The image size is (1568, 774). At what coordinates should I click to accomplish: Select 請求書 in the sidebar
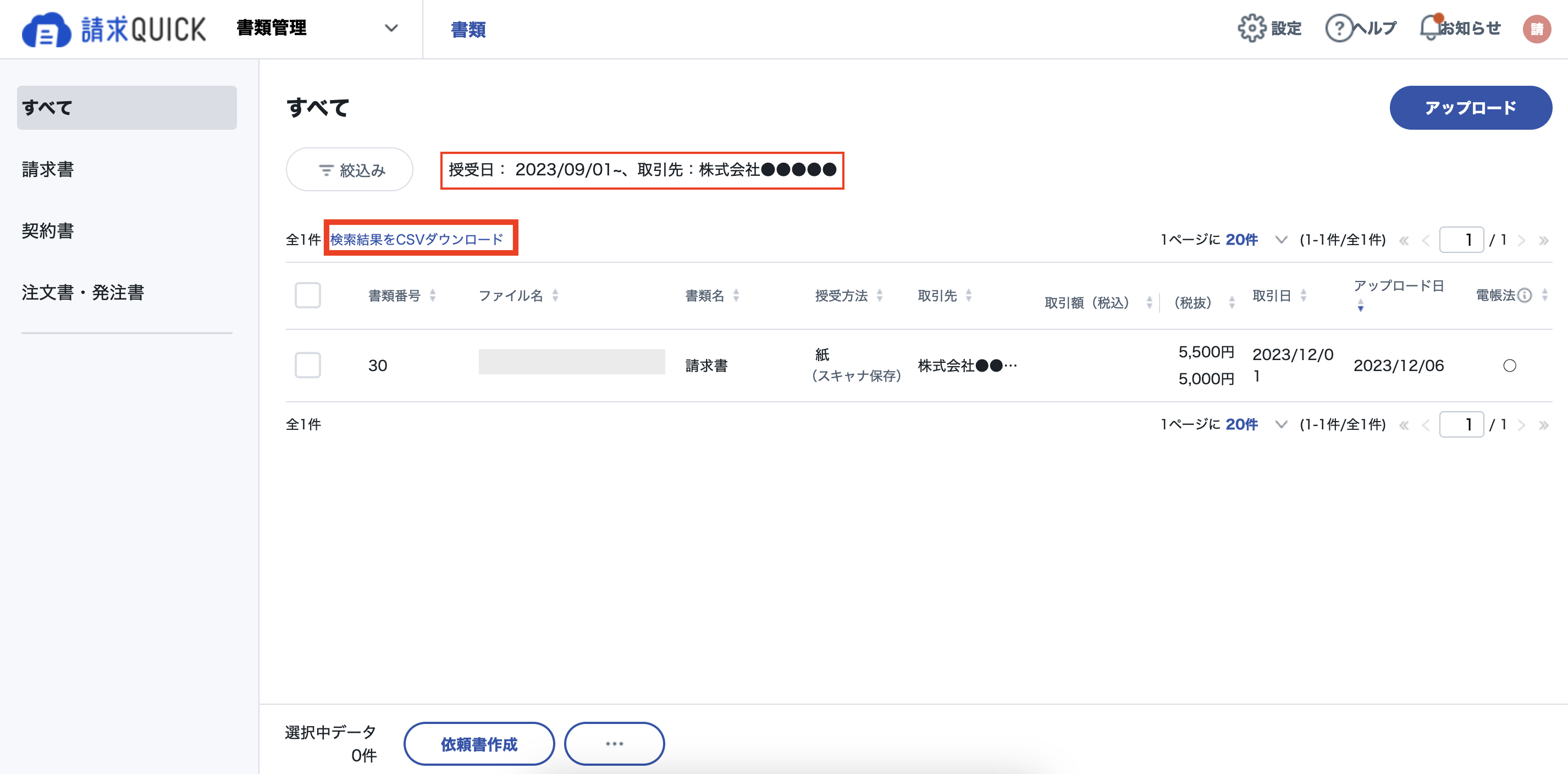(x=48, y=169)
